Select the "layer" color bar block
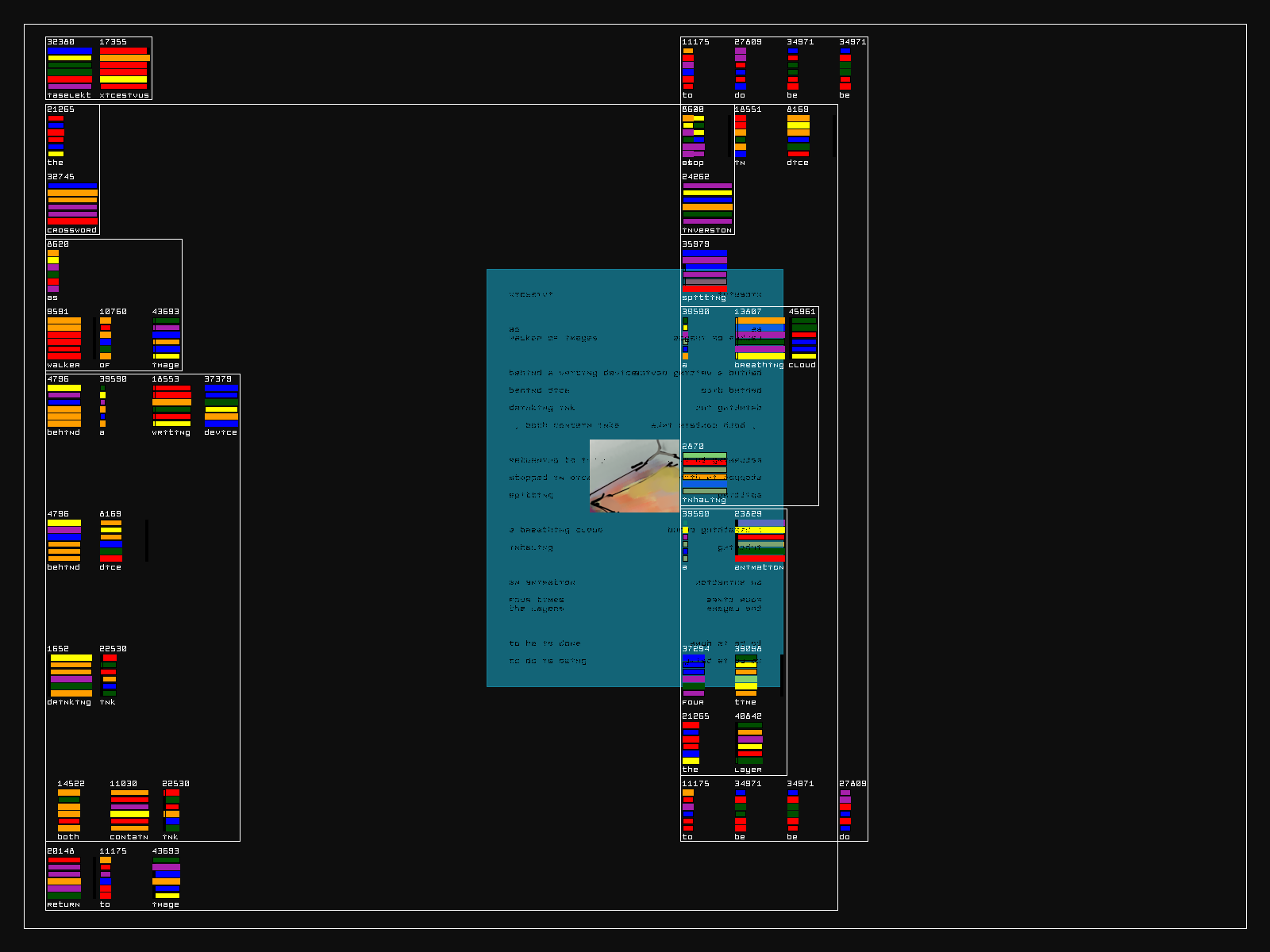Image resolution: width=1270 pixels, height=952 pixels. coord(749,743)
